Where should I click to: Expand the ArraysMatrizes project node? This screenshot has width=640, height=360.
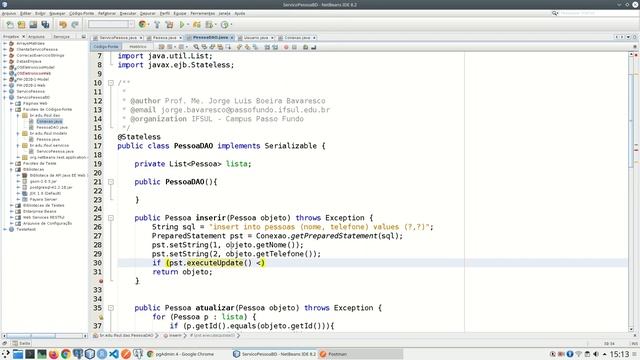point(5,43)
